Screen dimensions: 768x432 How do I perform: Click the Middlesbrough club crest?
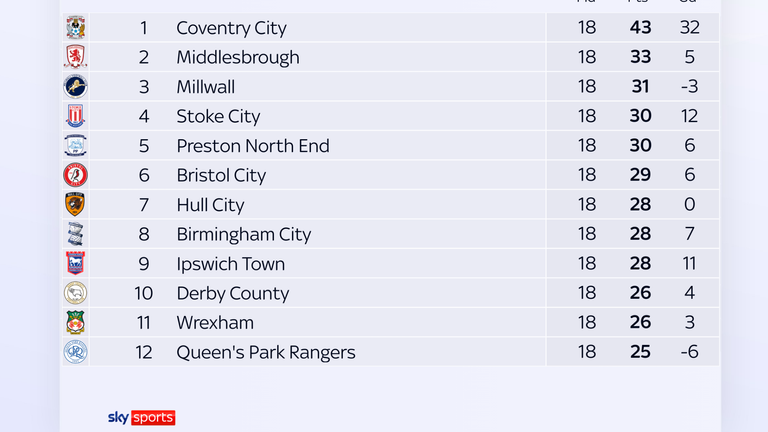[x=75, y=57]
